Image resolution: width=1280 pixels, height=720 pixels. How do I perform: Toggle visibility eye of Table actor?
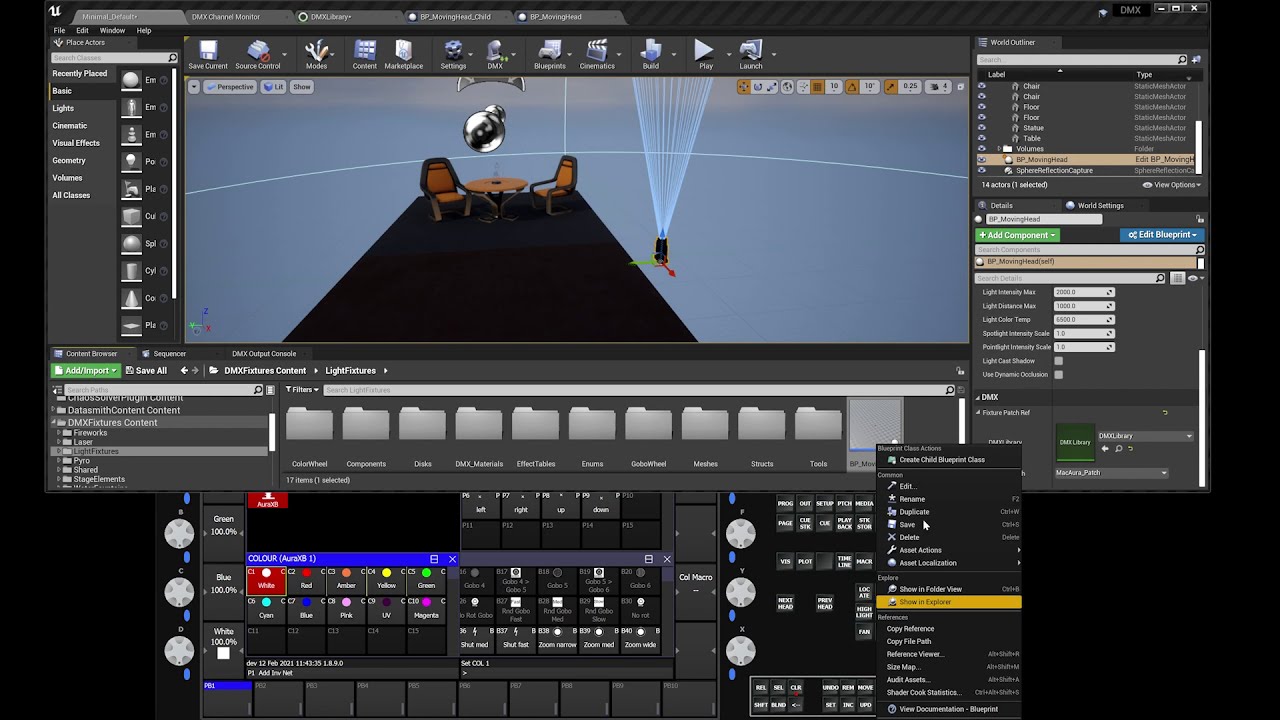[981, 139]
